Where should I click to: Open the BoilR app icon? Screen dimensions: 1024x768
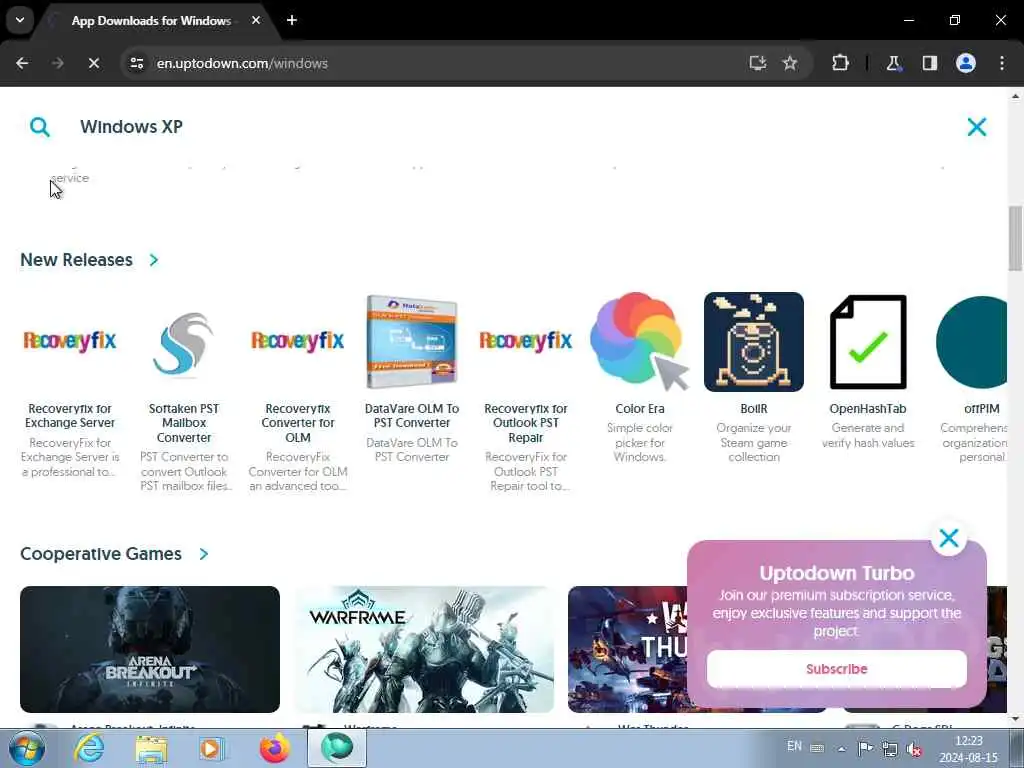[754, 342]
